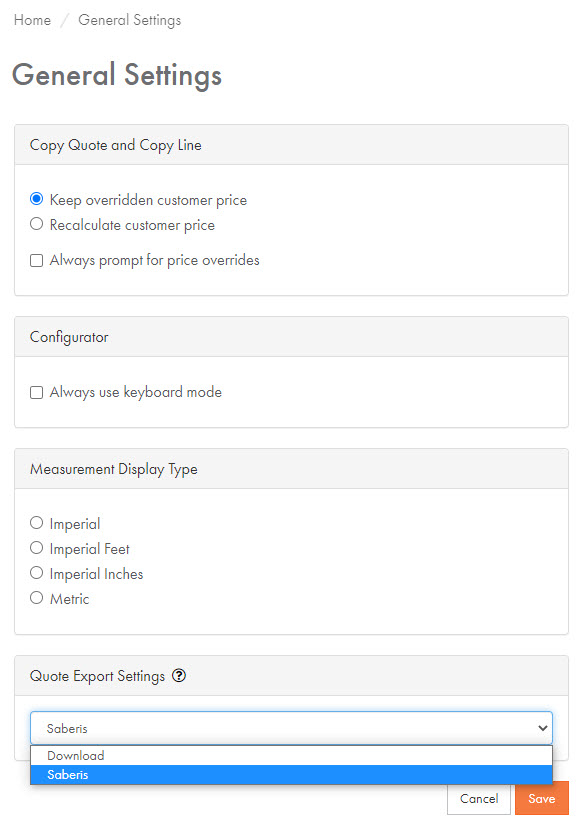Select Keep overridden customer price radio
581x818 pixels.
37,199
